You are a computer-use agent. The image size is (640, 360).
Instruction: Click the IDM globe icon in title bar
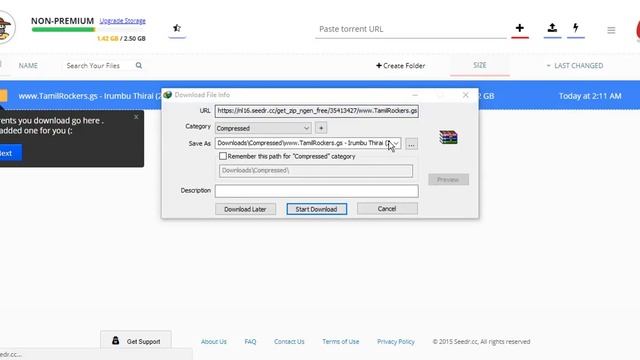167,95
